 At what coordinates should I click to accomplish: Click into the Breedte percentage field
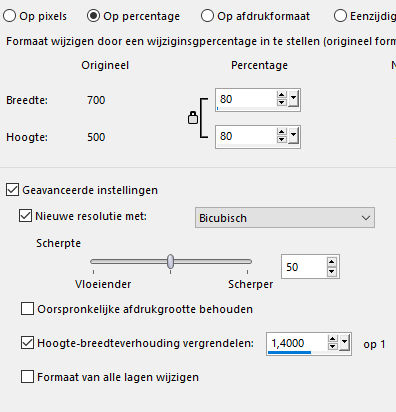(247, 99)
